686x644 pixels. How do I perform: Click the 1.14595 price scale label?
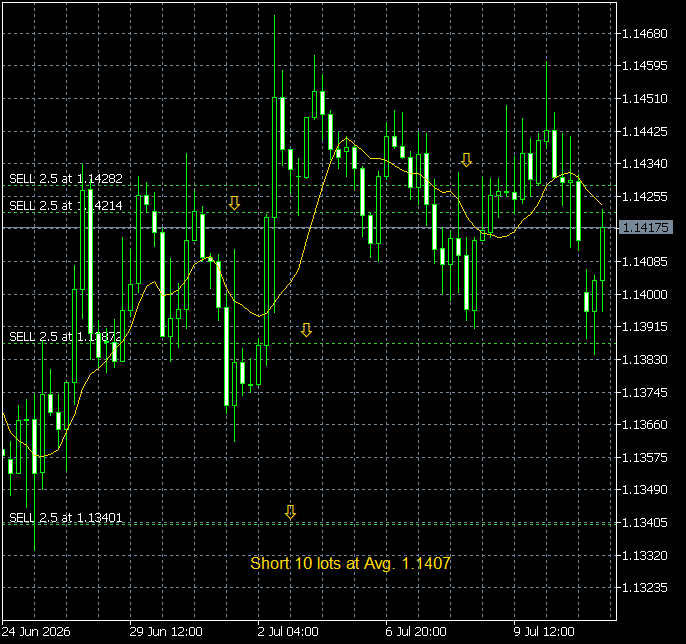645,66
